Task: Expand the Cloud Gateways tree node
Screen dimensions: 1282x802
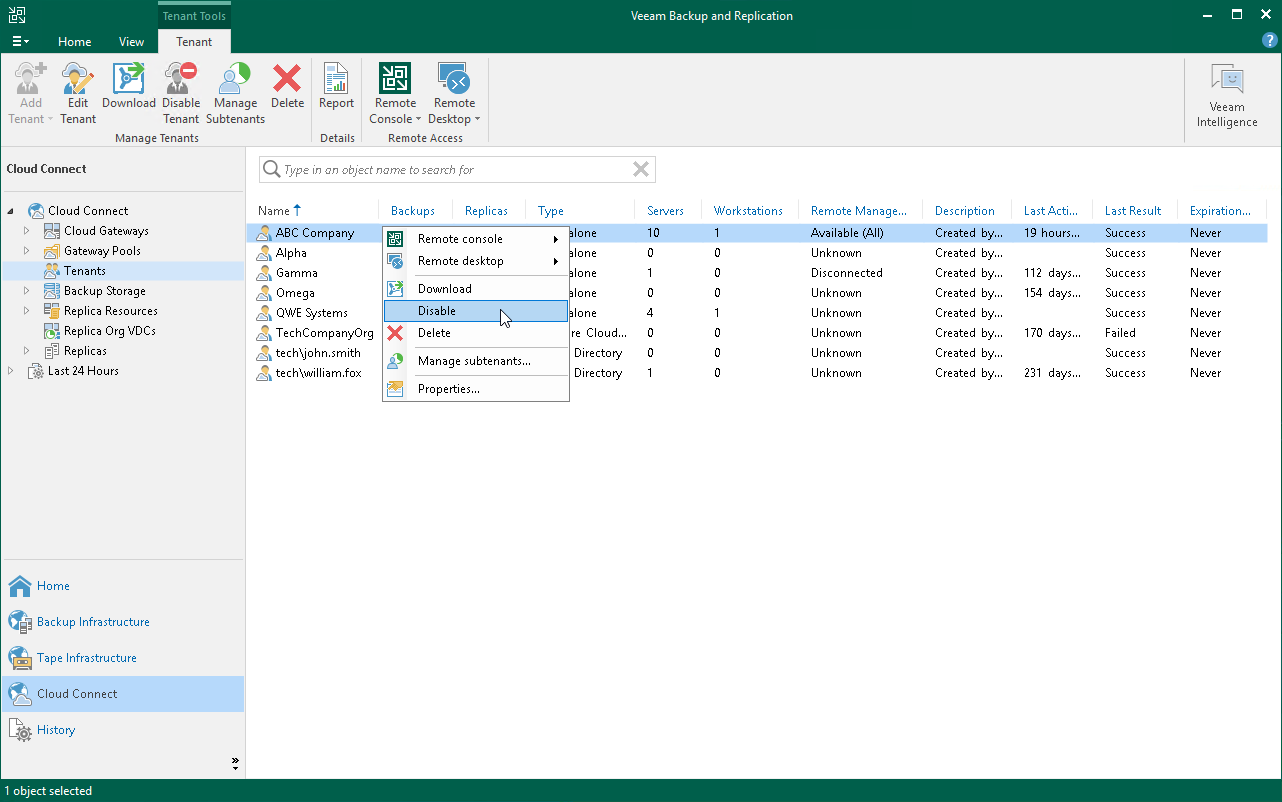Action: pyautogui.click(x=28, y=231)
